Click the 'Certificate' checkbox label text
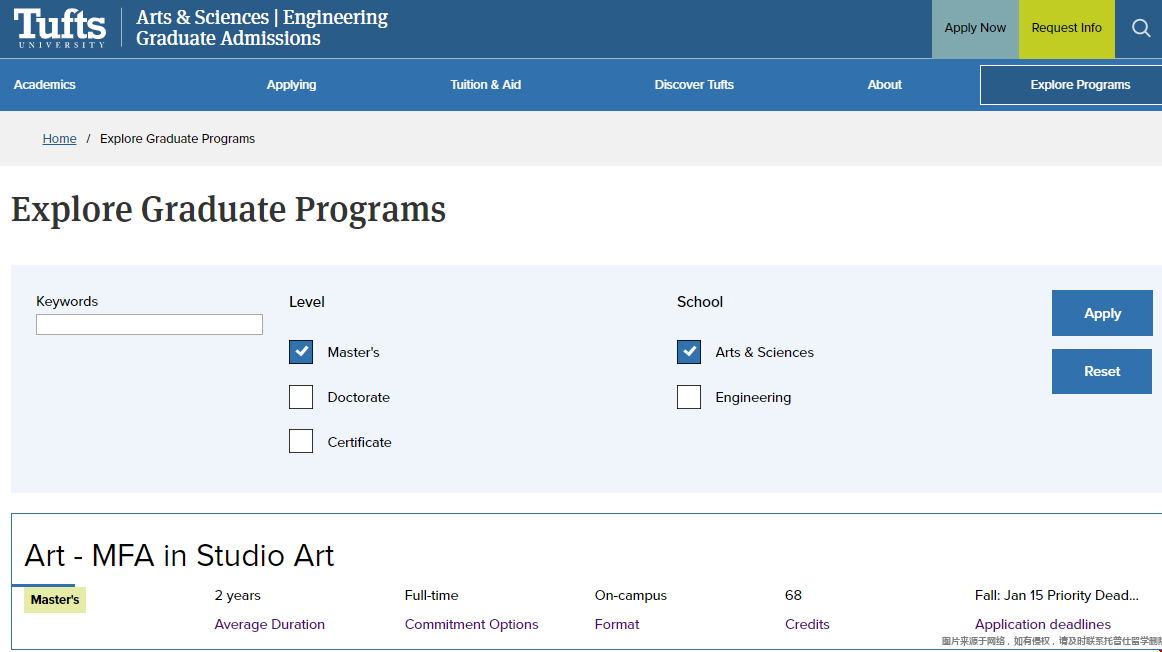 pyautogui.click(x=359, y=442)
